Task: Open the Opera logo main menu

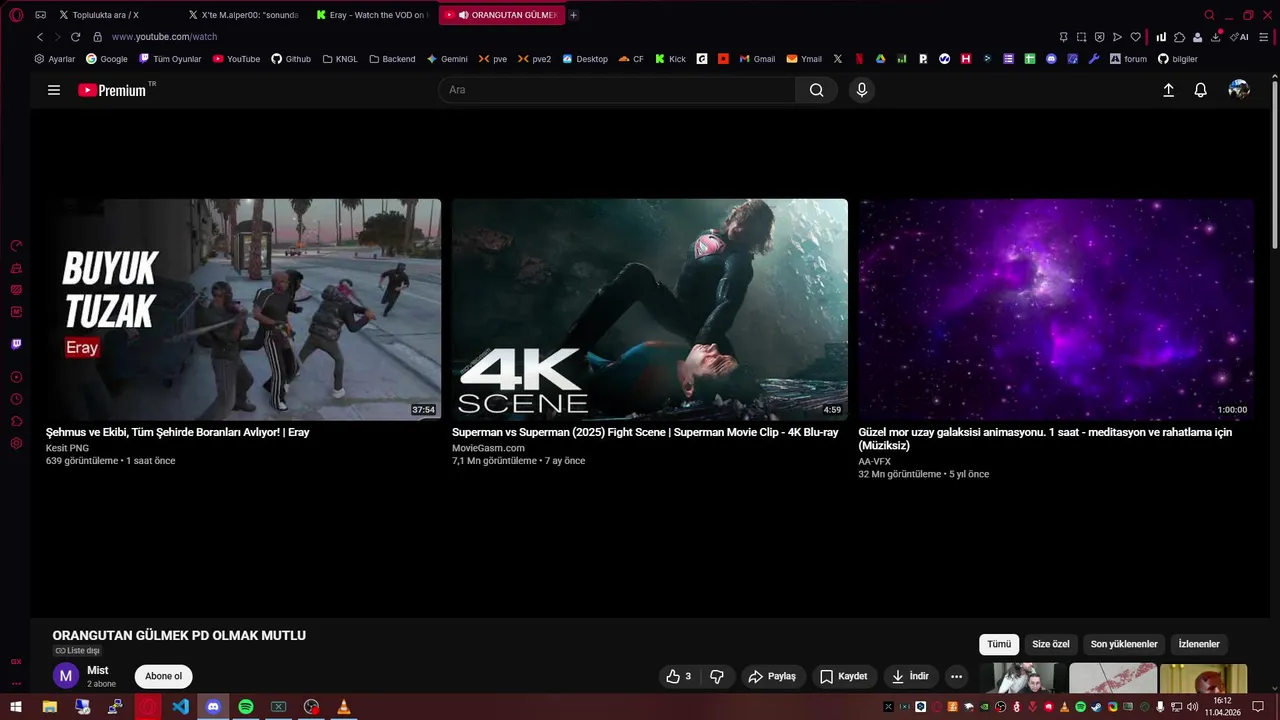Action: pos(16,15)
